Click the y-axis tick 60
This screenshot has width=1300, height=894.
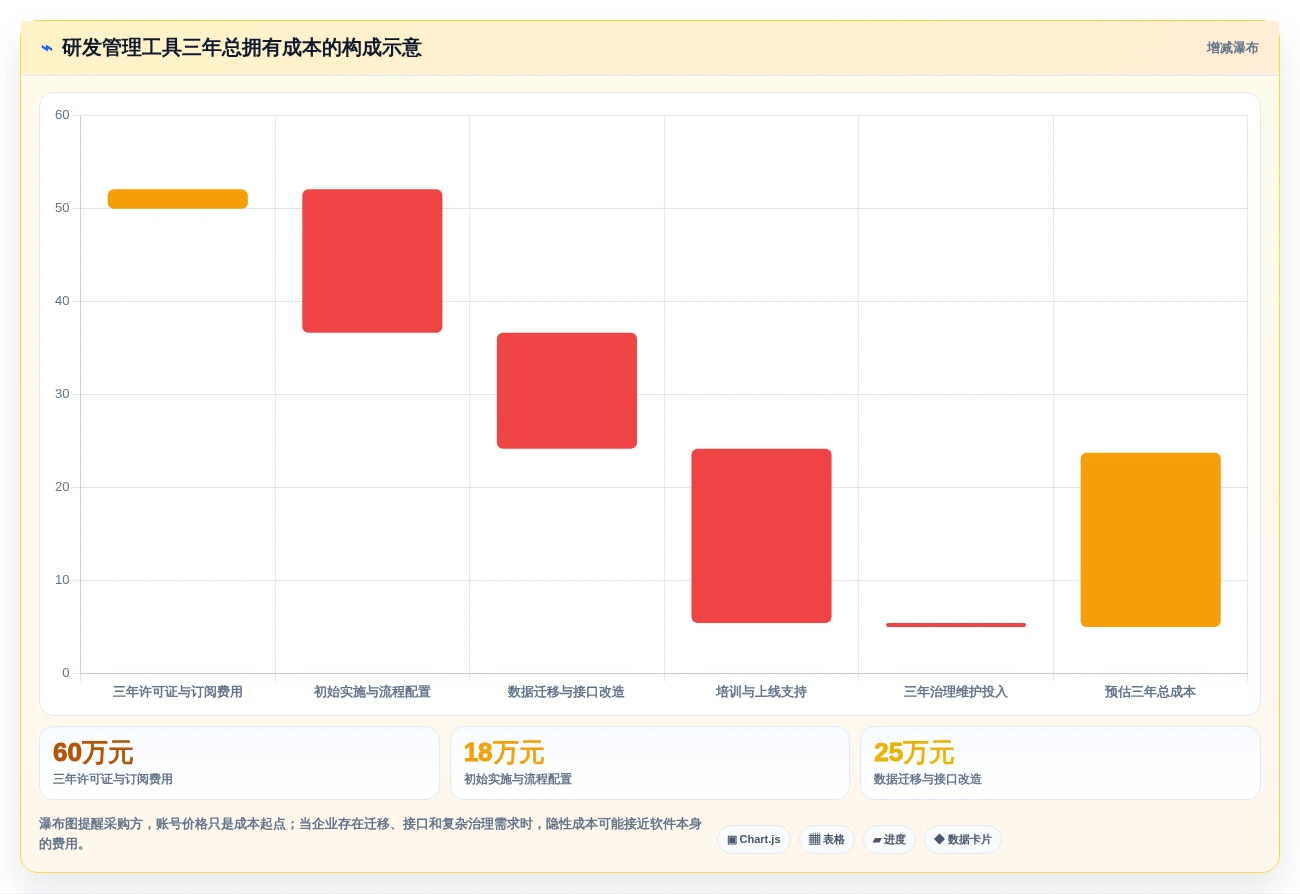(62, 115)
